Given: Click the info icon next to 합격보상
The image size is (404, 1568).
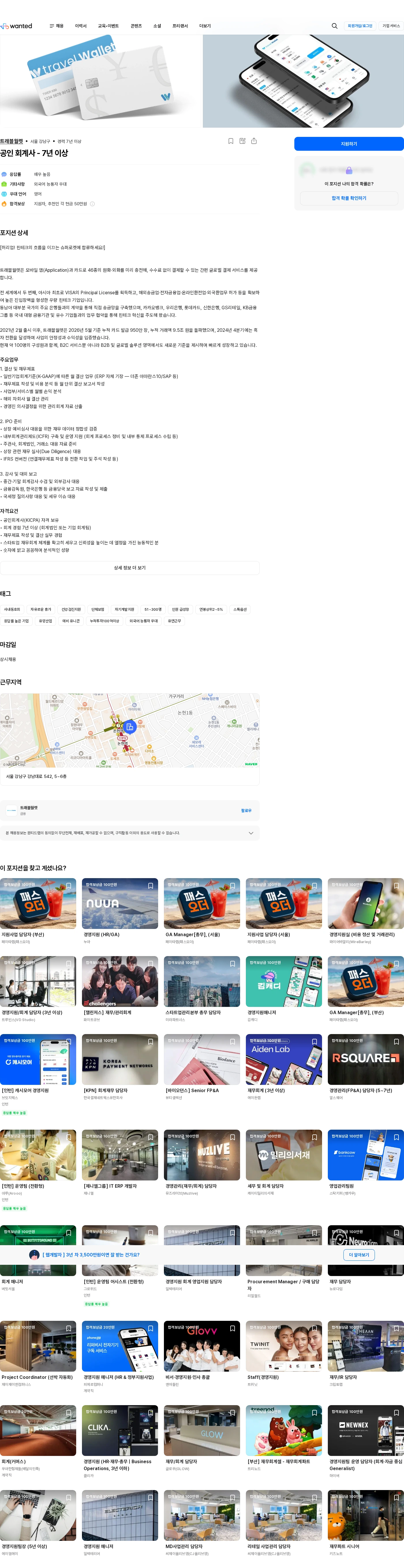Looking at the screenshot, I should pyautogui.click(x=92, y=204).
